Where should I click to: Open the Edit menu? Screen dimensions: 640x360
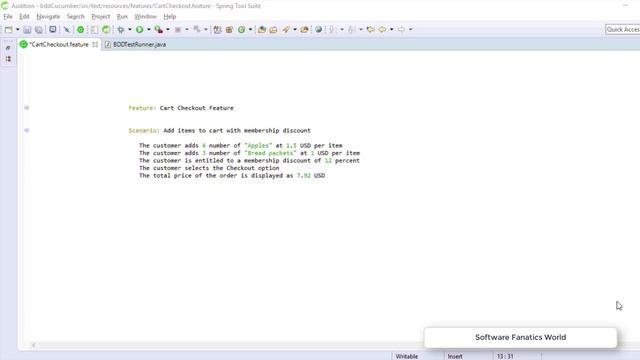click(24, 17)
